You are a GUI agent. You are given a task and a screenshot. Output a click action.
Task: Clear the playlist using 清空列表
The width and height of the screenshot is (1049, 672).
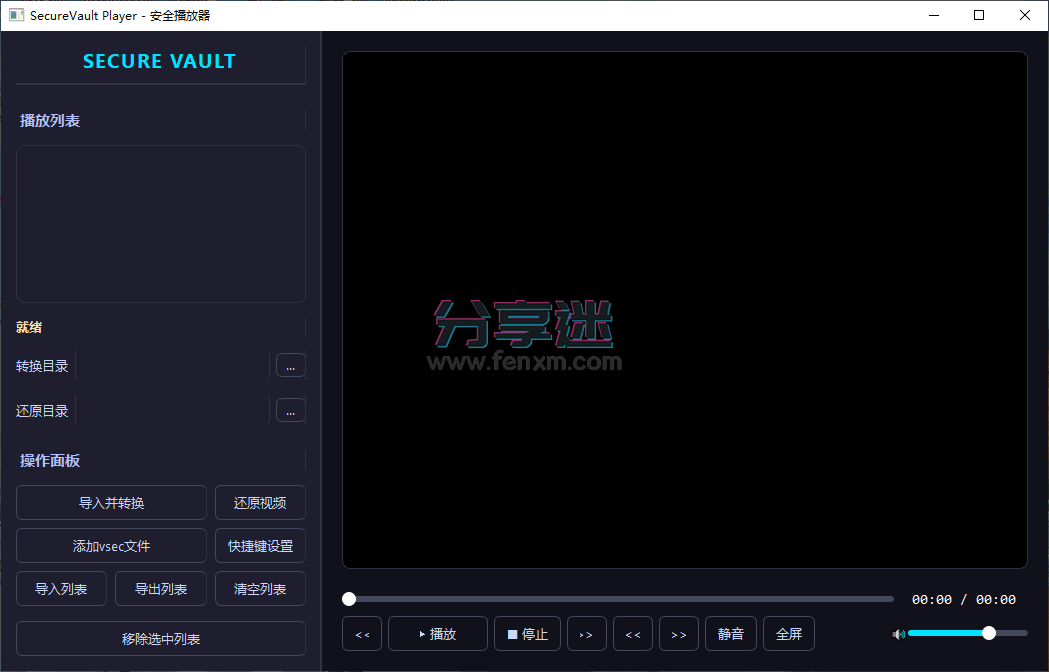click(x=260, y=588)
